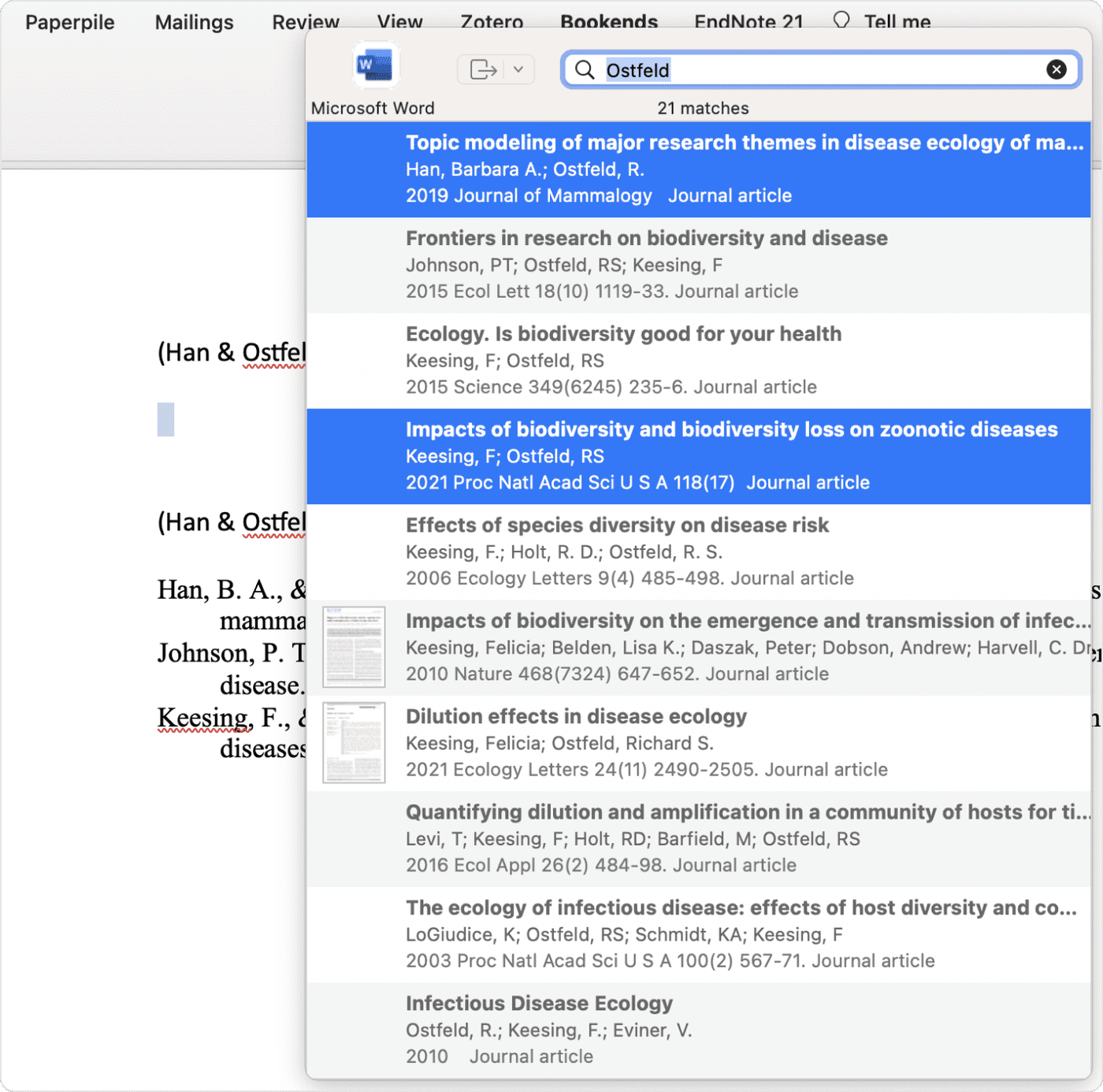Open the Bookends menu

(608, 21)
